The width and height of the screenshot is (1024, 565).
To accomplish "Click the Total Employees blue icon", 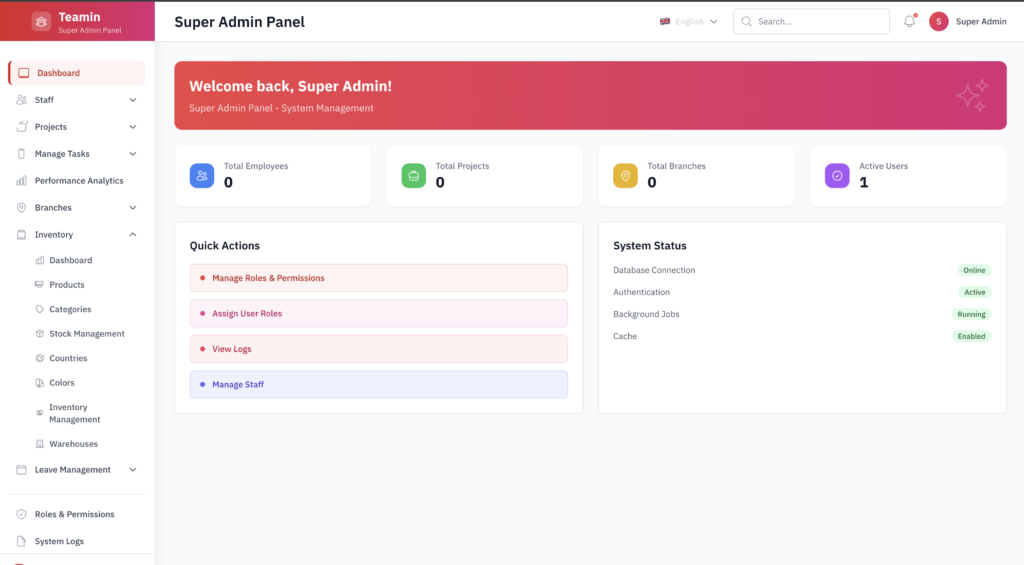I will 202,175.
